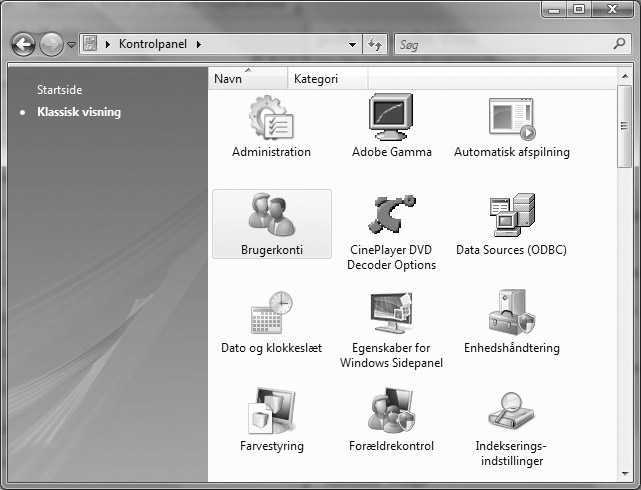Viewport: 641px width, 490px height.
Task: Open the Adobe Gamma monitor icon
Action: click(391, 117)
